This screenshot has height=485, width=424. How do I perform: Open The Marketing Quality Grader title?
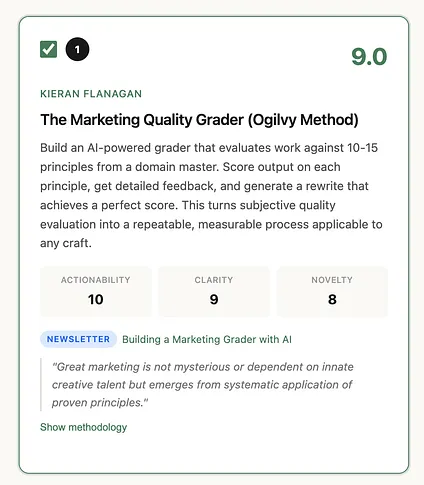tap(199, 120)
